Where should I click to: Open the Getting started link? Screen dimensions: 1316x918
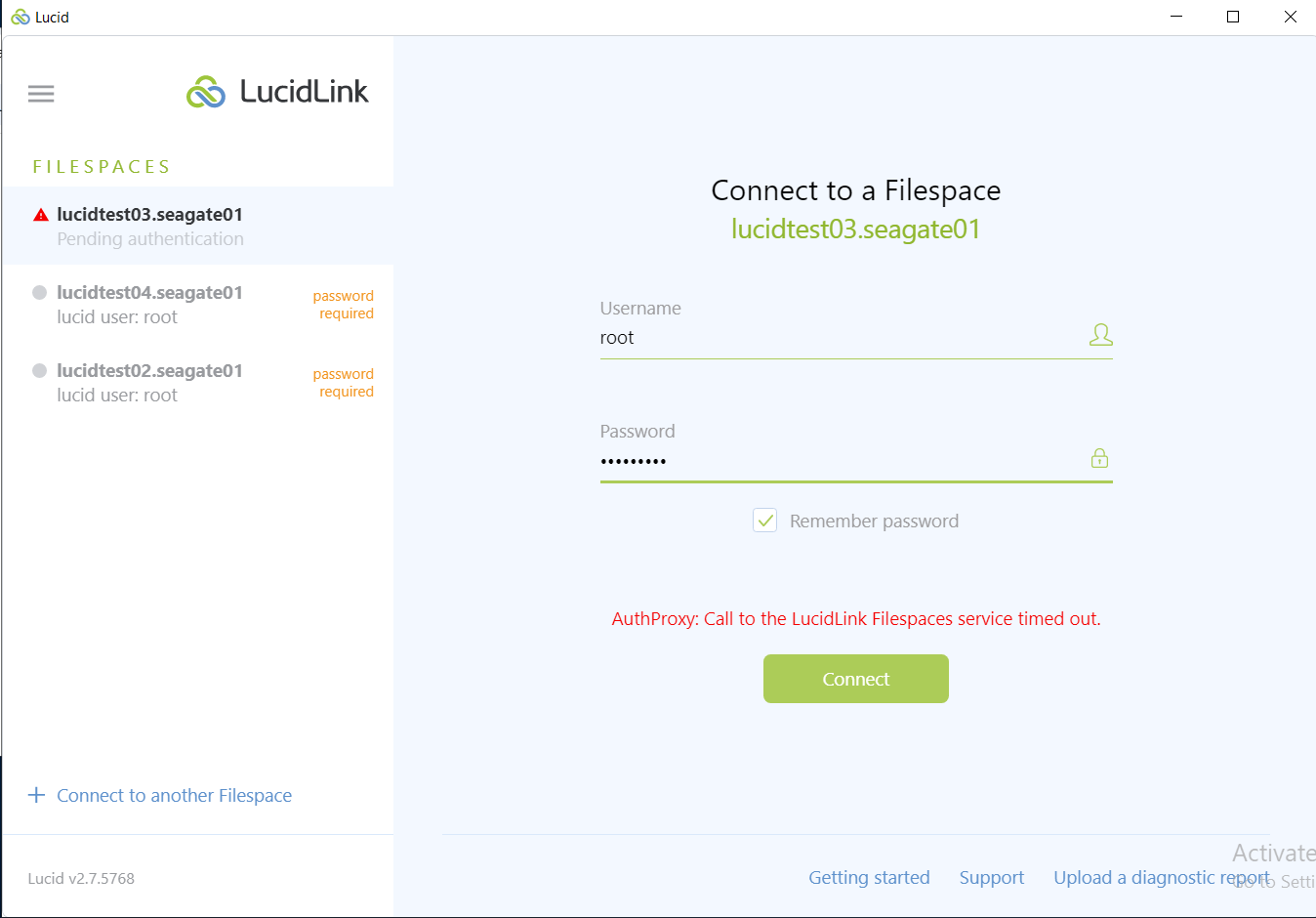[x=869, y=877]
